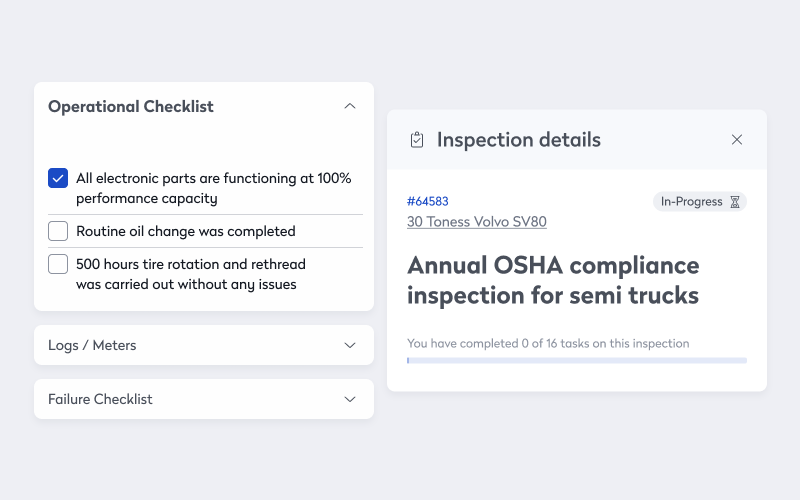Expand the Failure Checklist section
Viewport: 800px width, 500px height.
(350, 399)
